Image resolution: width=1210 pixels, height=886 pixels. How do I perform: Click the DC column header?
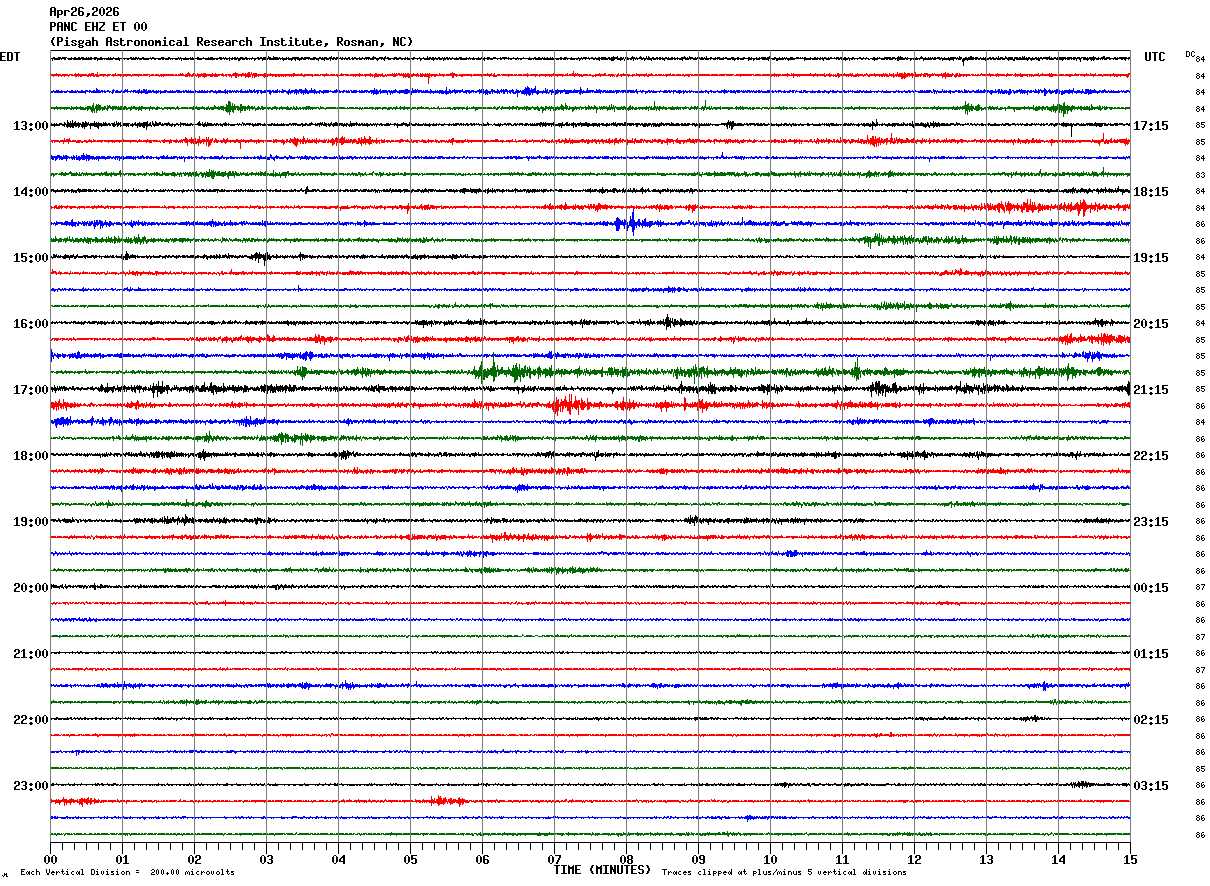point(1190,54)
